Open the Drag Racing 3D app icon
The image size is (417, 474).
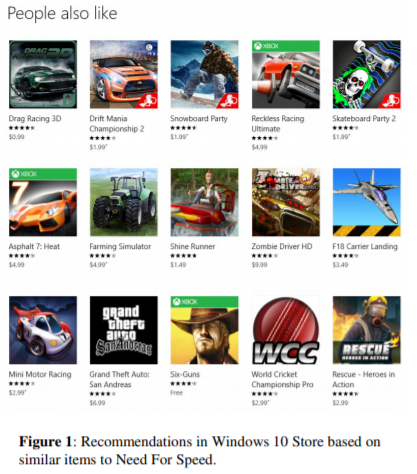43,74
